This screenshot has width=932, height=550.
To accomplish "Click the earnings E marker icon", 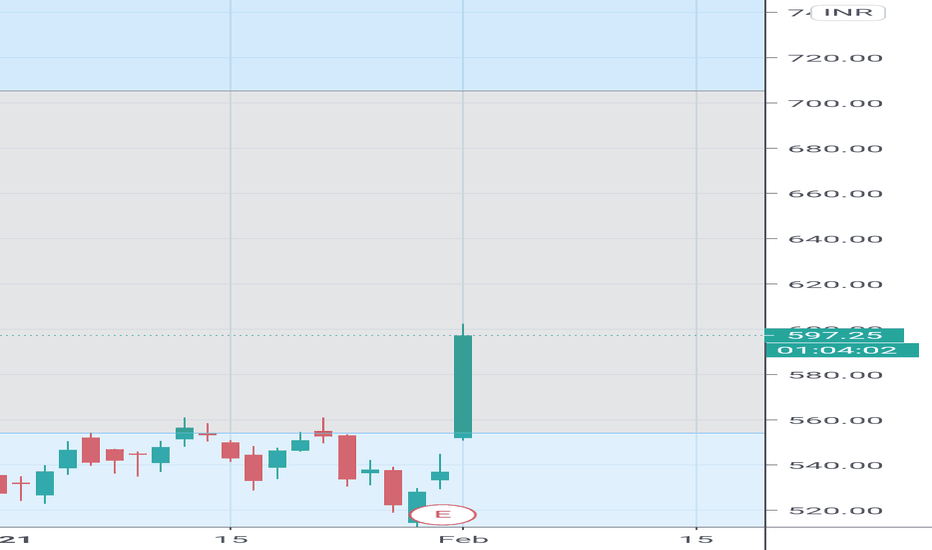I will coord(443,514).
